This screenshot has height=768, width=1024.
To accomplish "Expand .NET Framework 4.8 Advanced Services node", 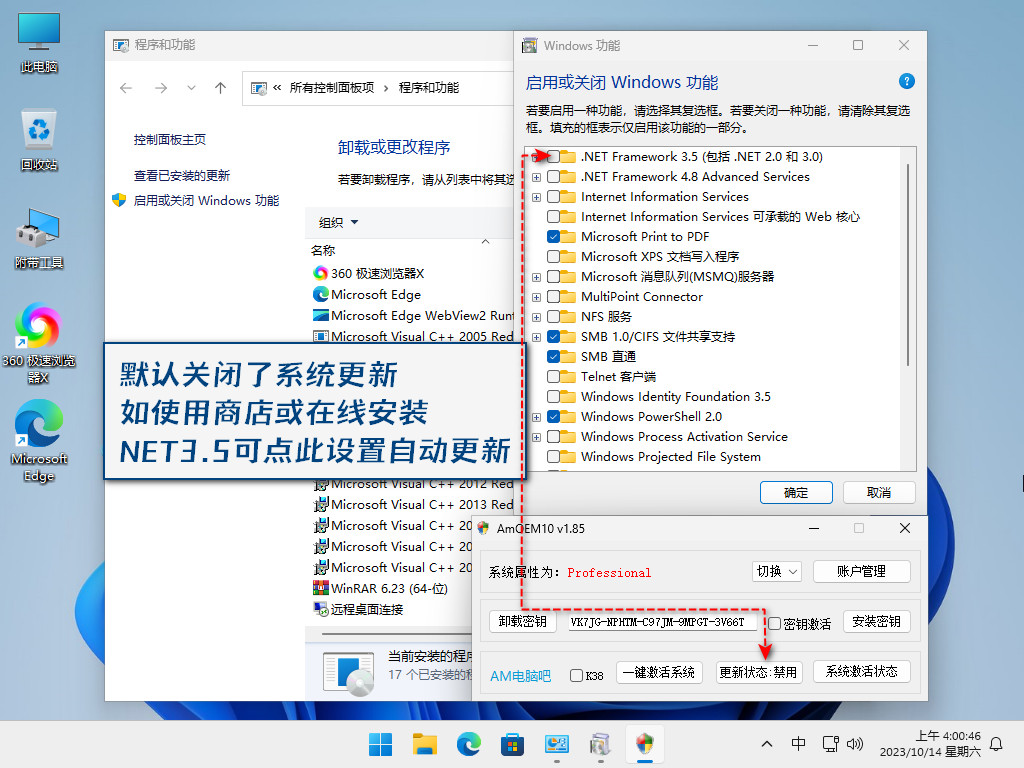I will pos(536,177).
